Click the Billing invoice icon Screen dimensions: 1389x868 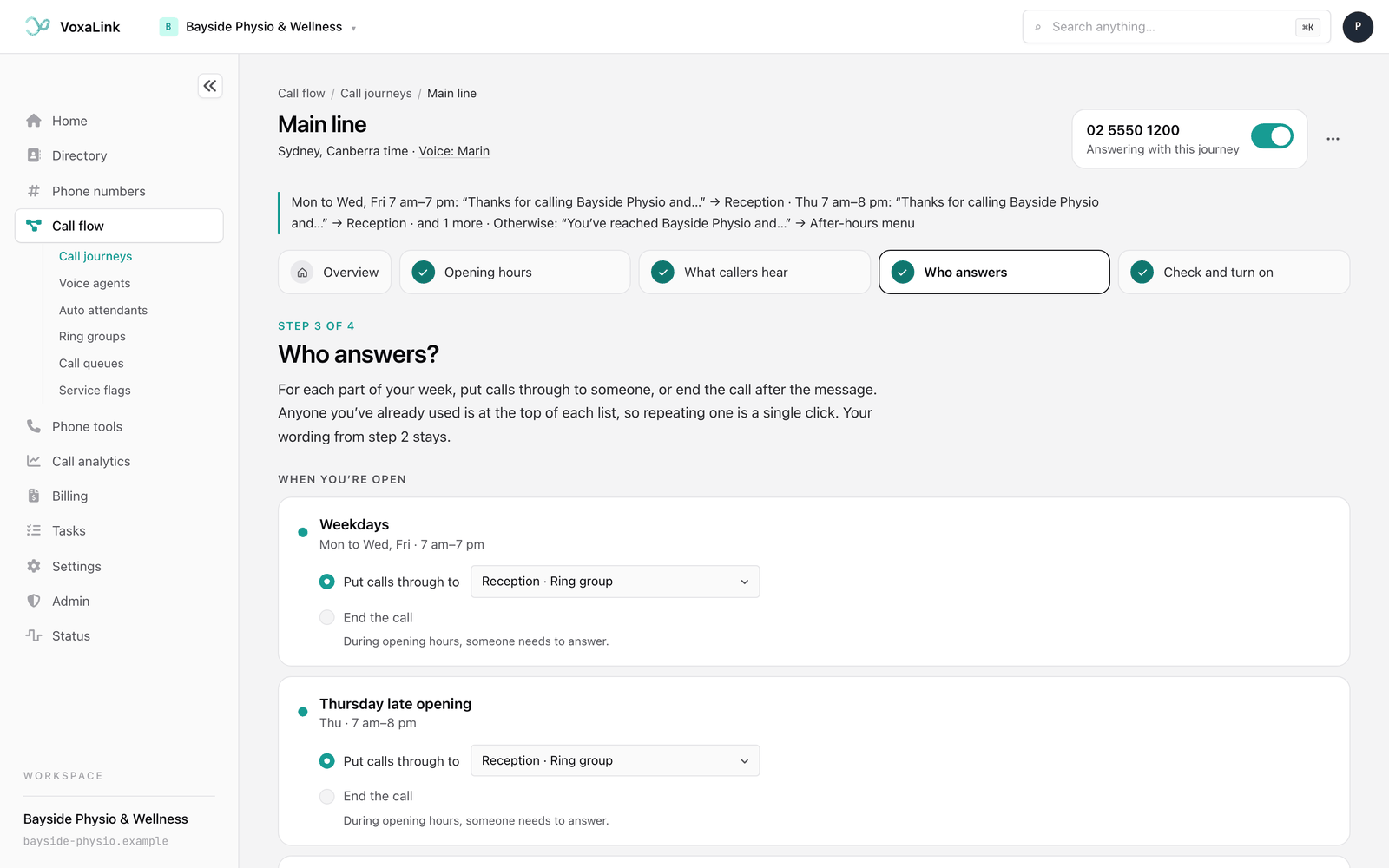point(34,496)
